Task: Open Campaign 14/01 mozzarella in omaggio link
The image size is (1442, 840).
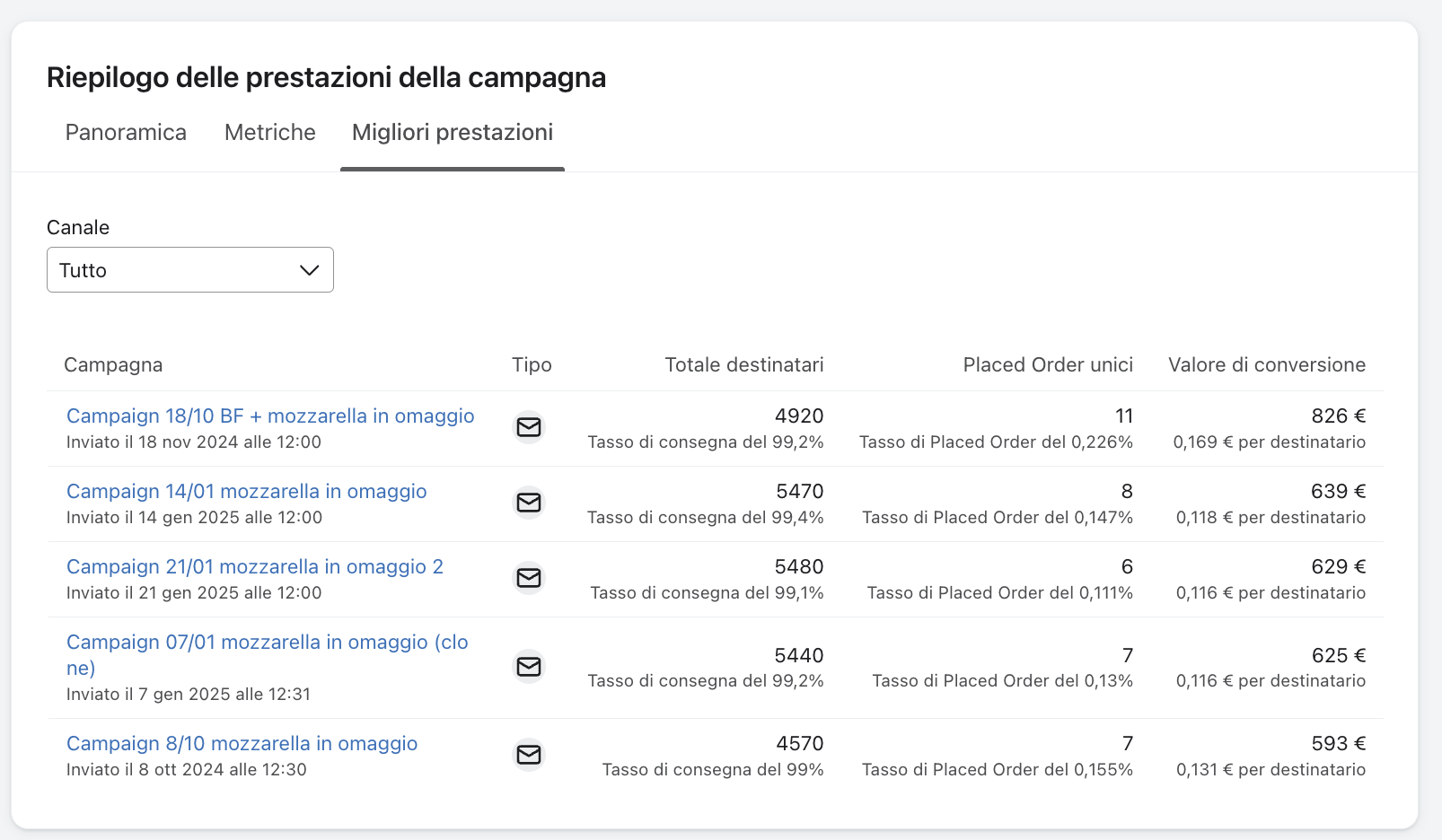Action: [246, 492]
